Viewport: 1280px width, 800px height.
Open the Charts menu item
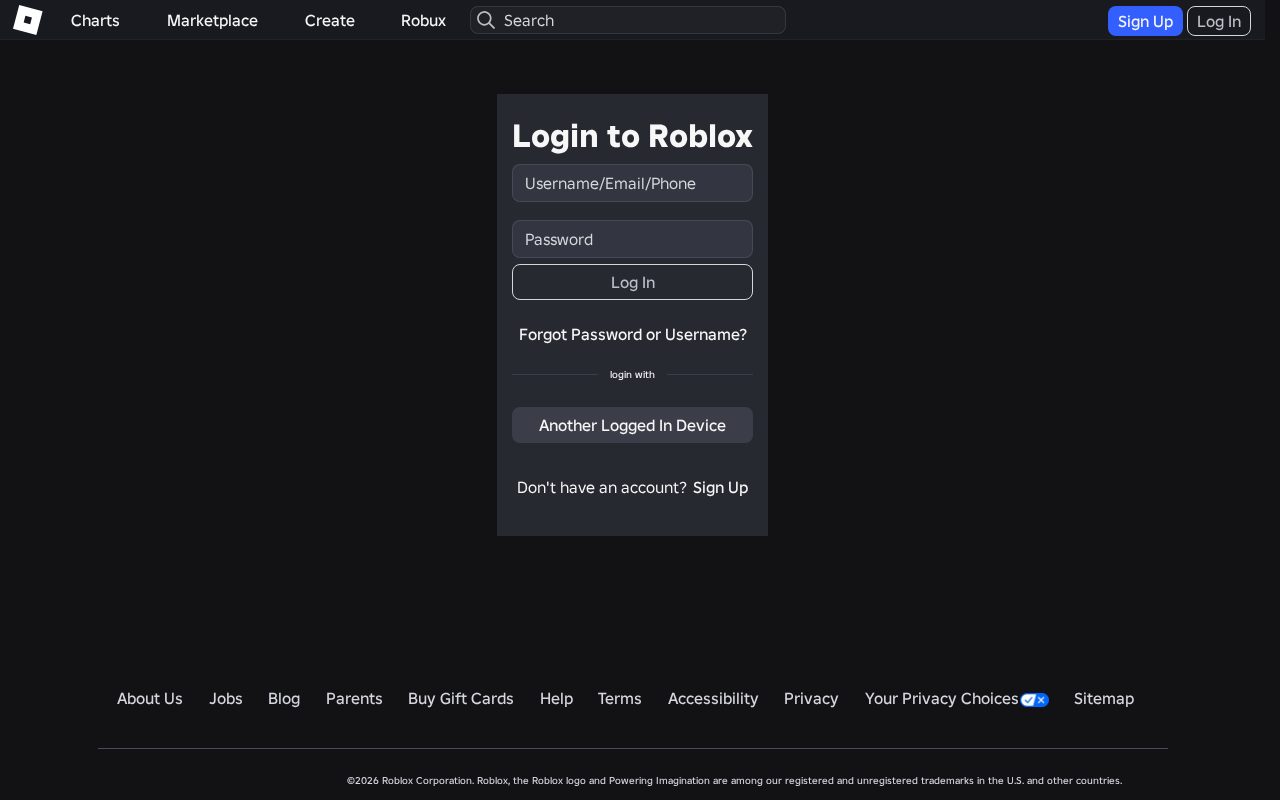coord(95,20)
